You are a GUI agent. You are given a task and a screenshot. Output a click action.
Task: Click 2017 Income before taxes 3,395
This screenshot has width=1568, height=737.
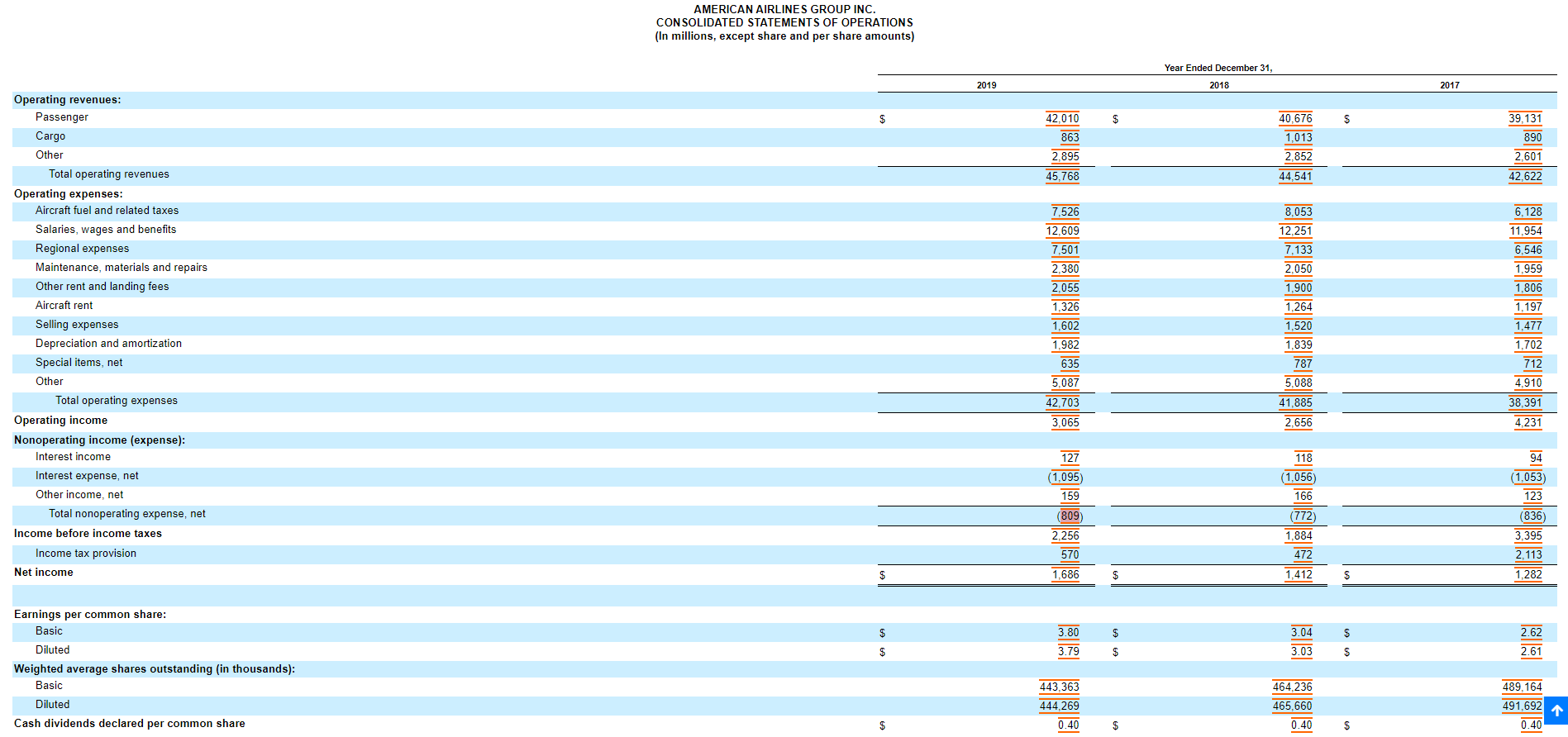pyautogui.click(x=1528, y=536)
